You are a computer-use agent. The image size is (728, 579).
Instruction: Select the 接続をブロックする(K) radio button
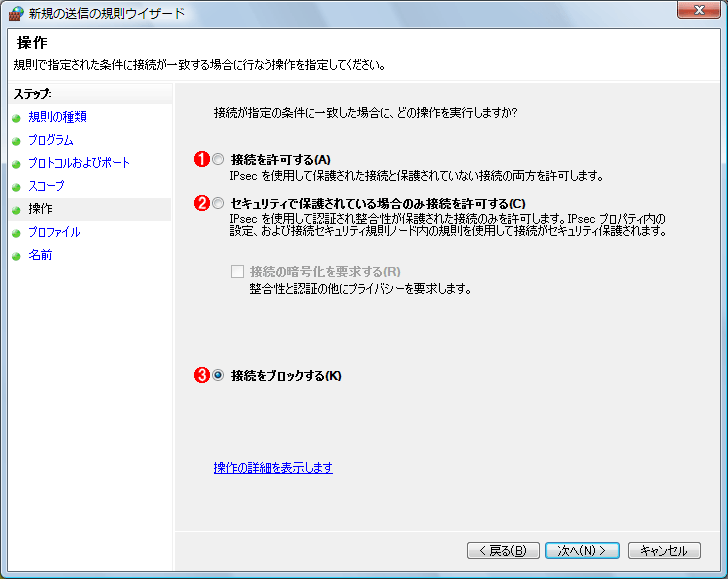point(218,375)
